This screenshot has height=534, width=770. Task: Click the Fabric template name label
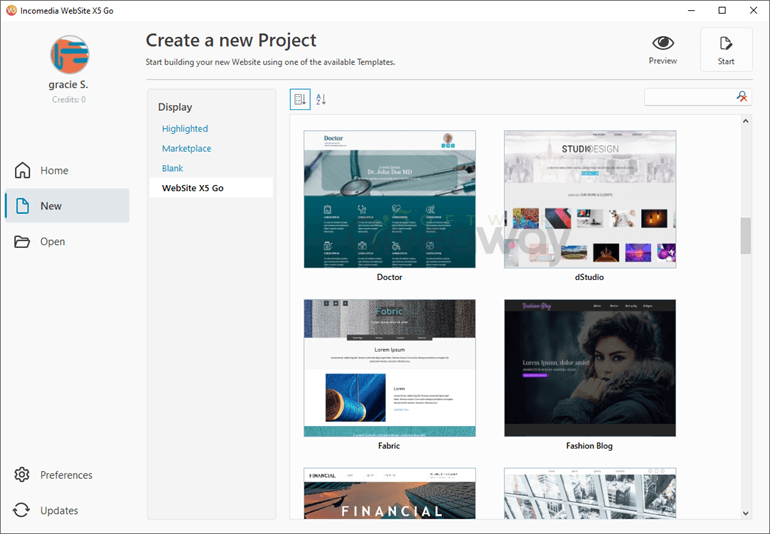389,446
